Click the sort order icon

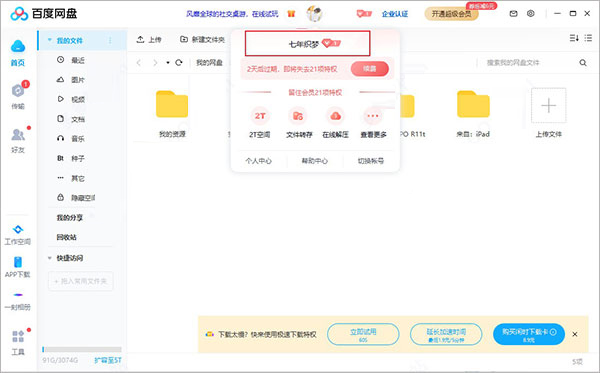point(574,38)
